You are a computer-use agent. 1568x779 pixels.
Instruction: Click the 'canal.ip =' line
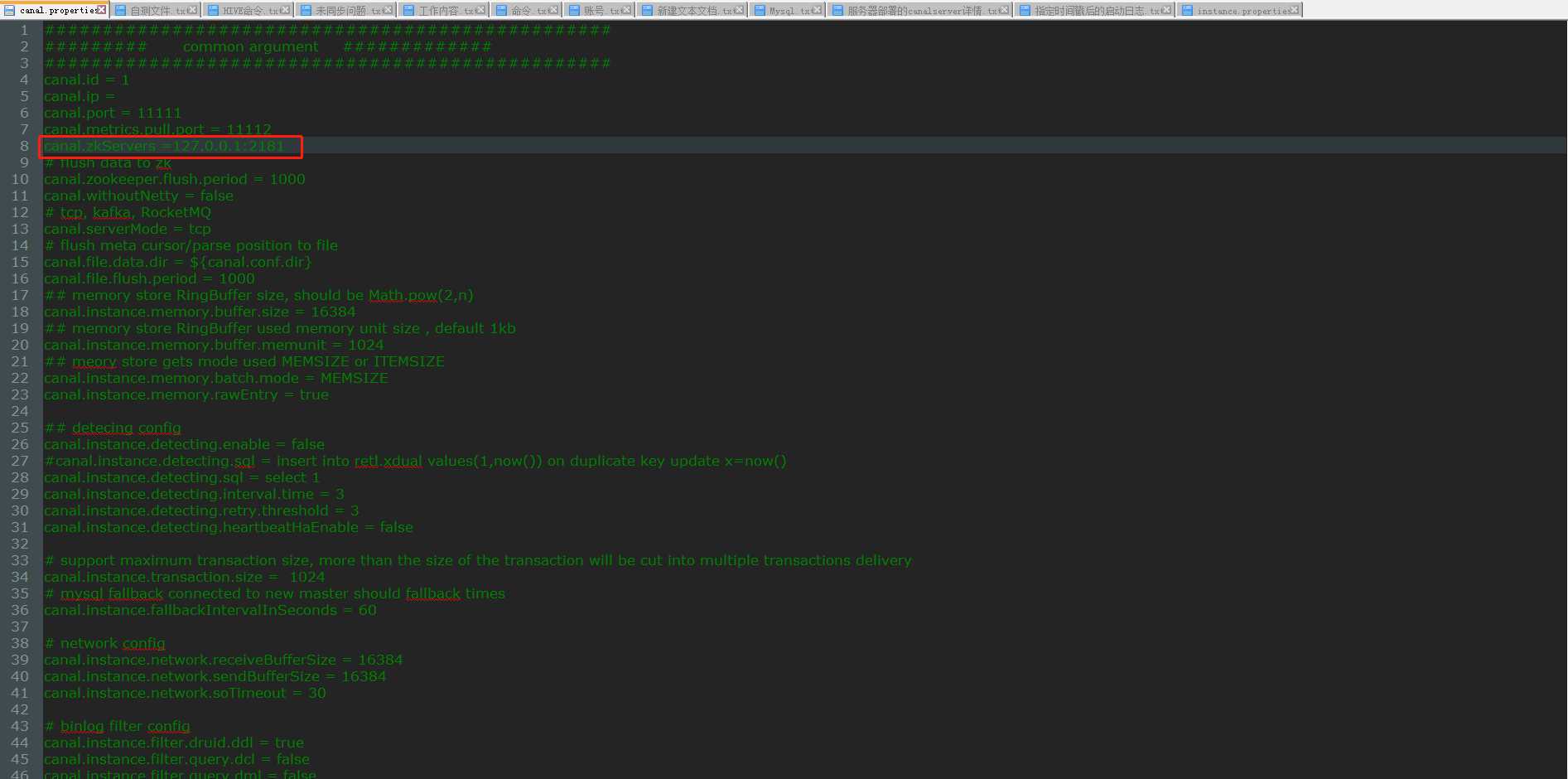tap(80, 96)
